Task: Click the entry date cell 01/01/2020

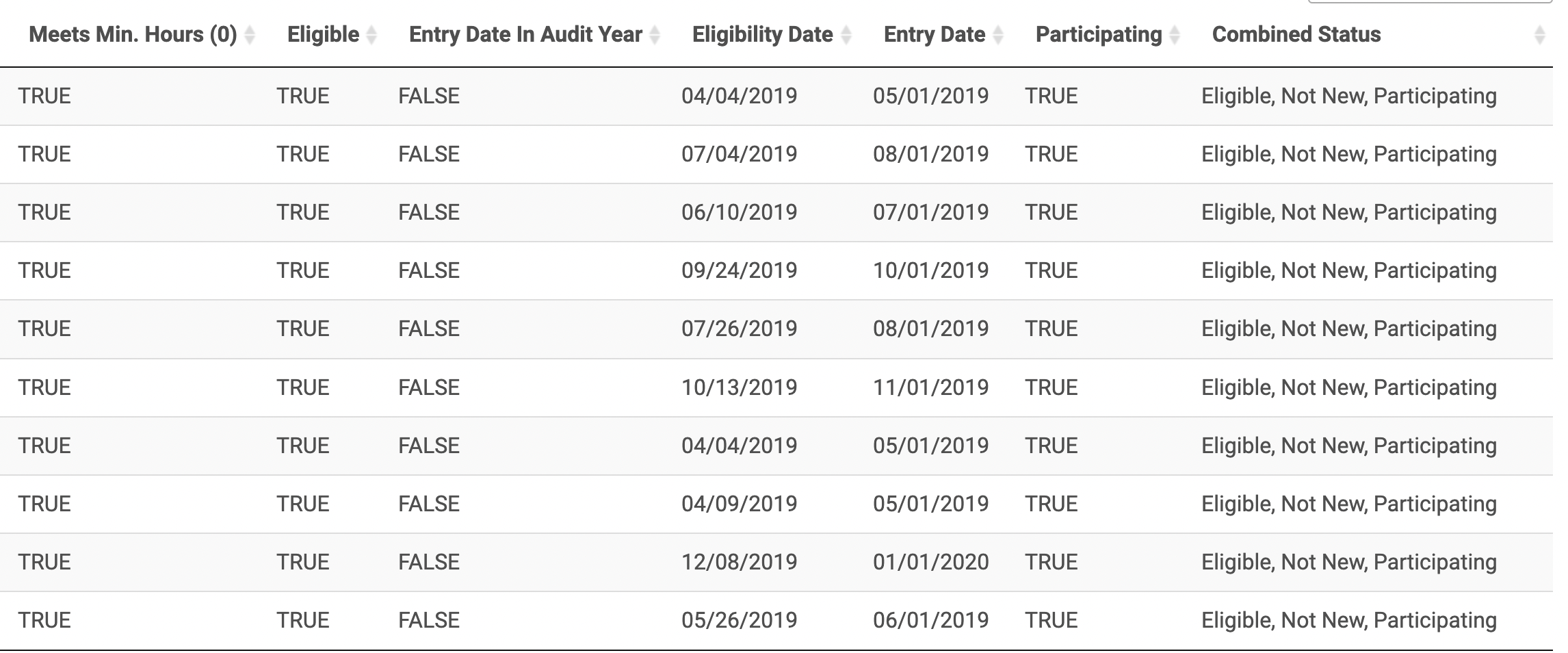Action: pos(930,562)
